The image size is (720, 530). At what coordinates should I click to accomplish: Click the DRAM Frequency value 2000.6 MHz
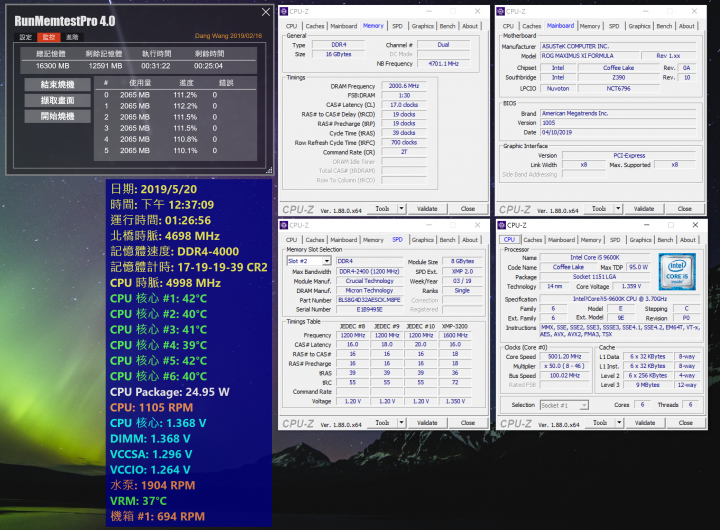pos(404,86)
